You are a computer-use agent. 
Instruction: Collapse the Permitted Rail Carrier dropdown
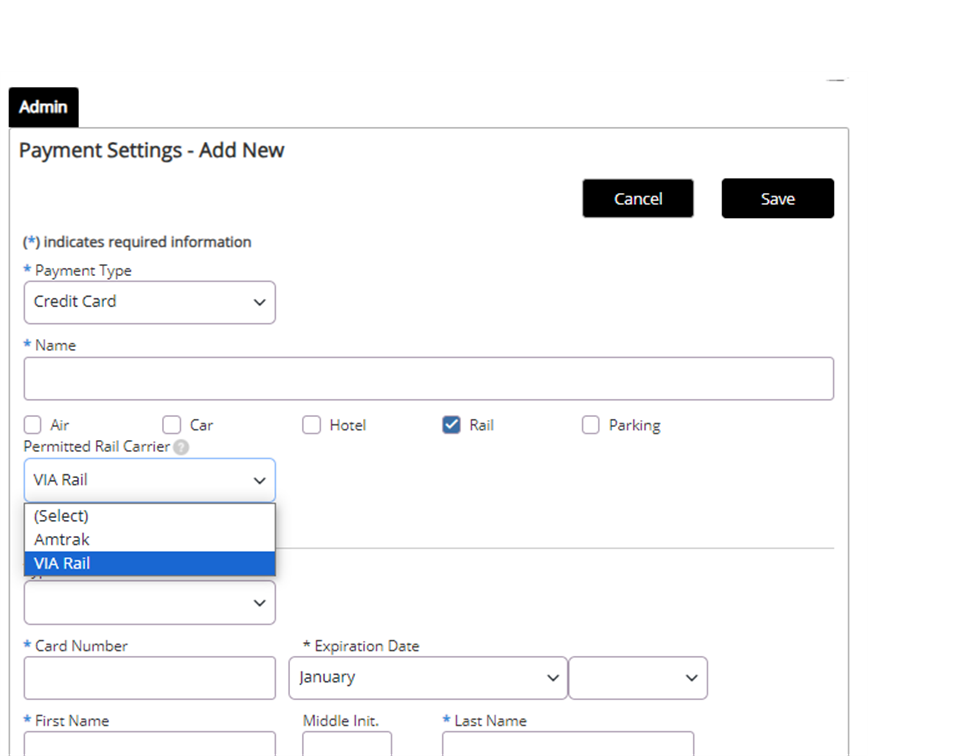click(x=150, y=480)
